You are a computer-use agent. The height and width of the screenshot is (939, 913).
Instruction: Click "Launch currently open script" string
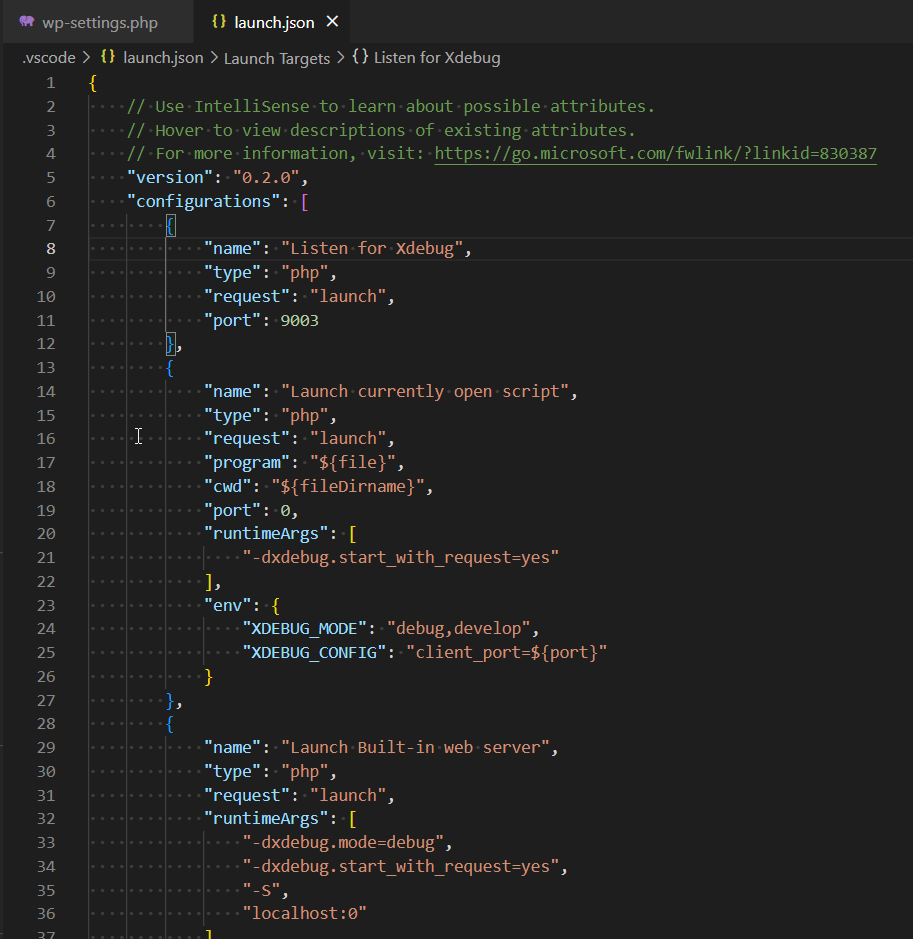(x=424, y=392)
